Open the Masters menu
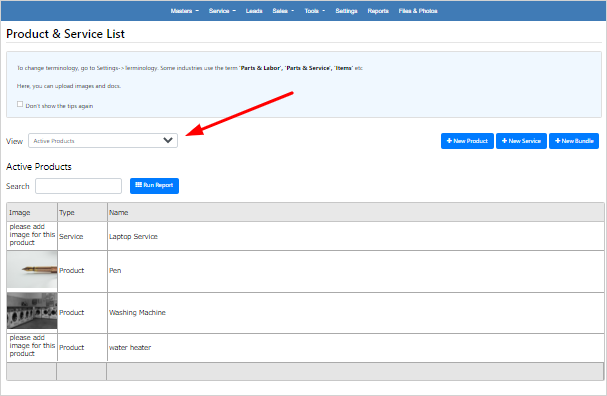 (185, 11)
